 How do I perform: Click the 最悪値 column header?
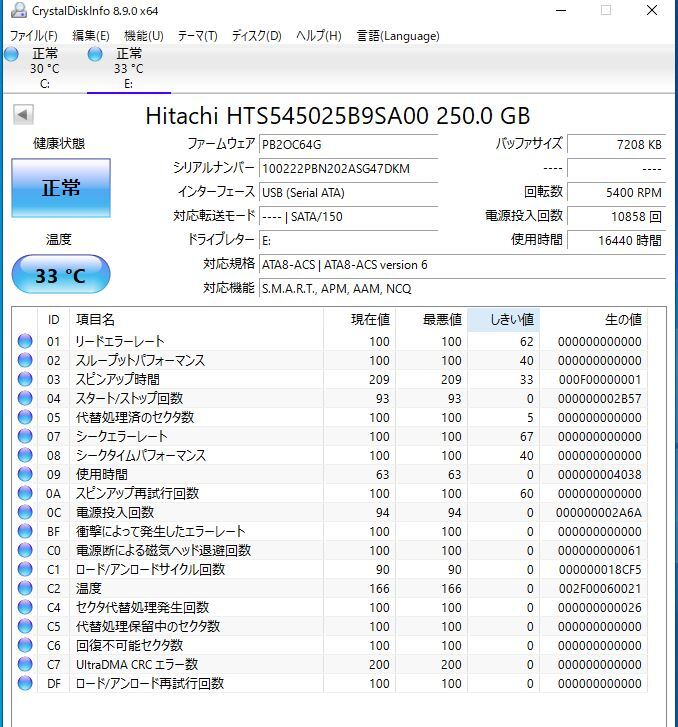(431, 320)
